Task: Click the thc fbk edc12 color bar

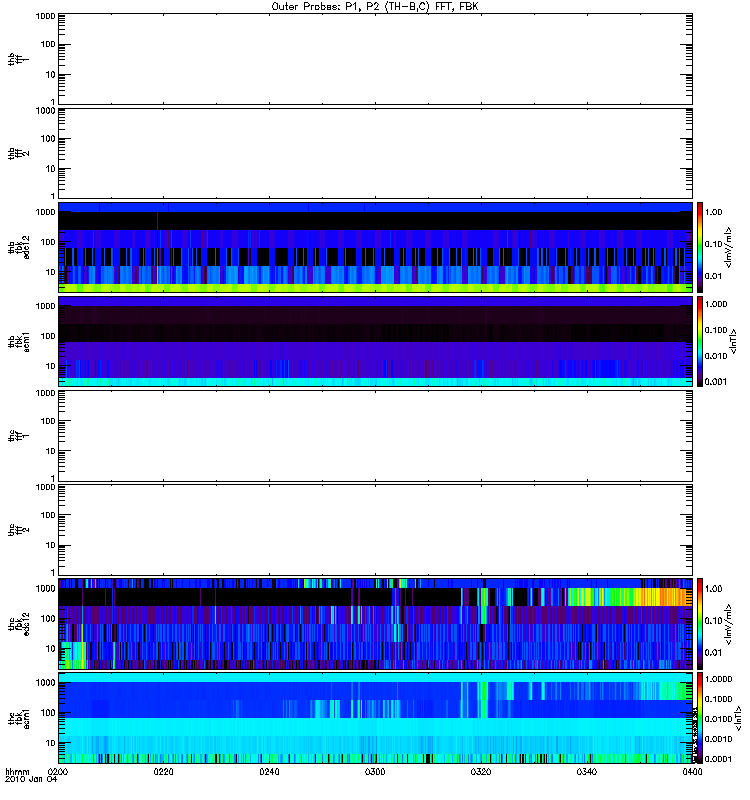Action: 700,623
